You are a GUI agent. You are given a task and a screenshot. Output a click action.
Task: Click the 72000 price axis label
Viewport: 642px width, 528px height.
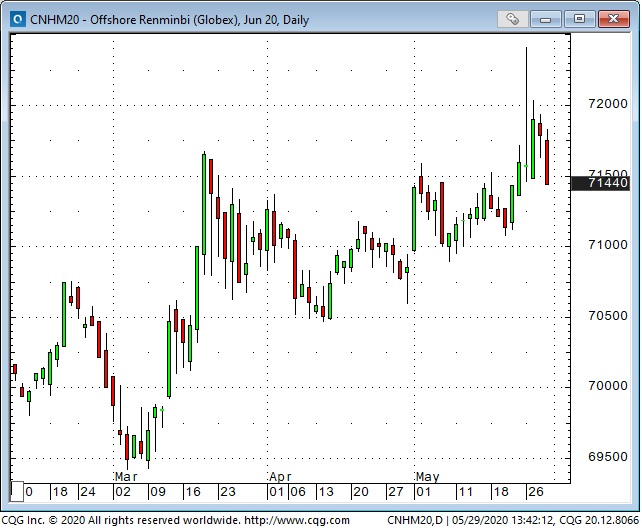tap(608, 104)
